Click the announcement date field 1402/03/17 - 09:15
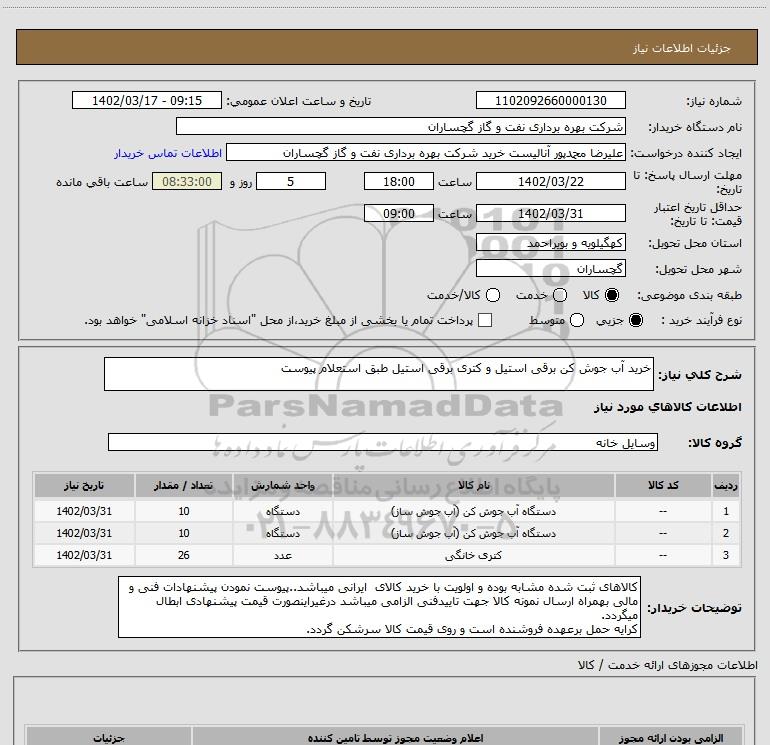Screen dimensions: 770x745 (147, 101)
